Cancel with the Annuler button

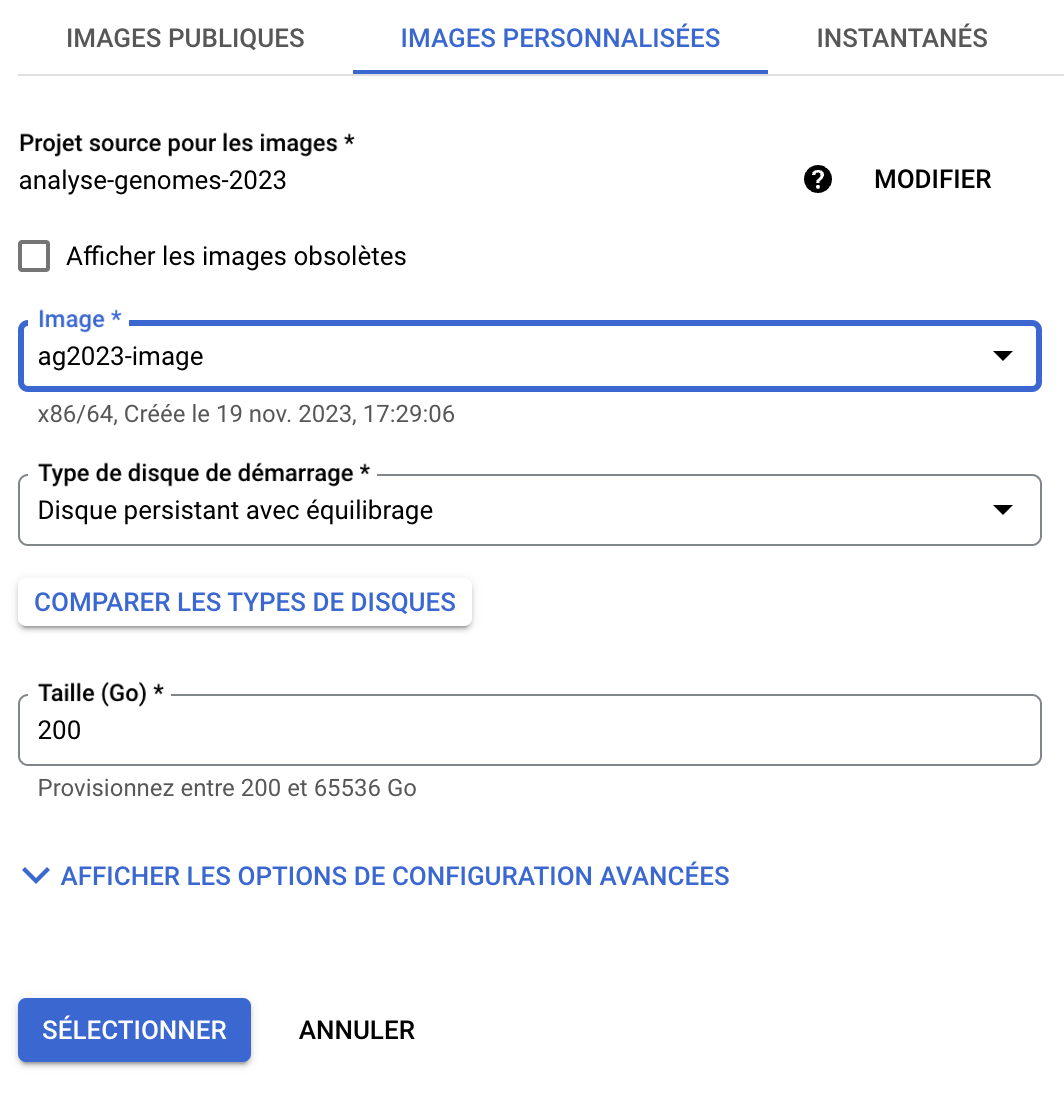357,1030
